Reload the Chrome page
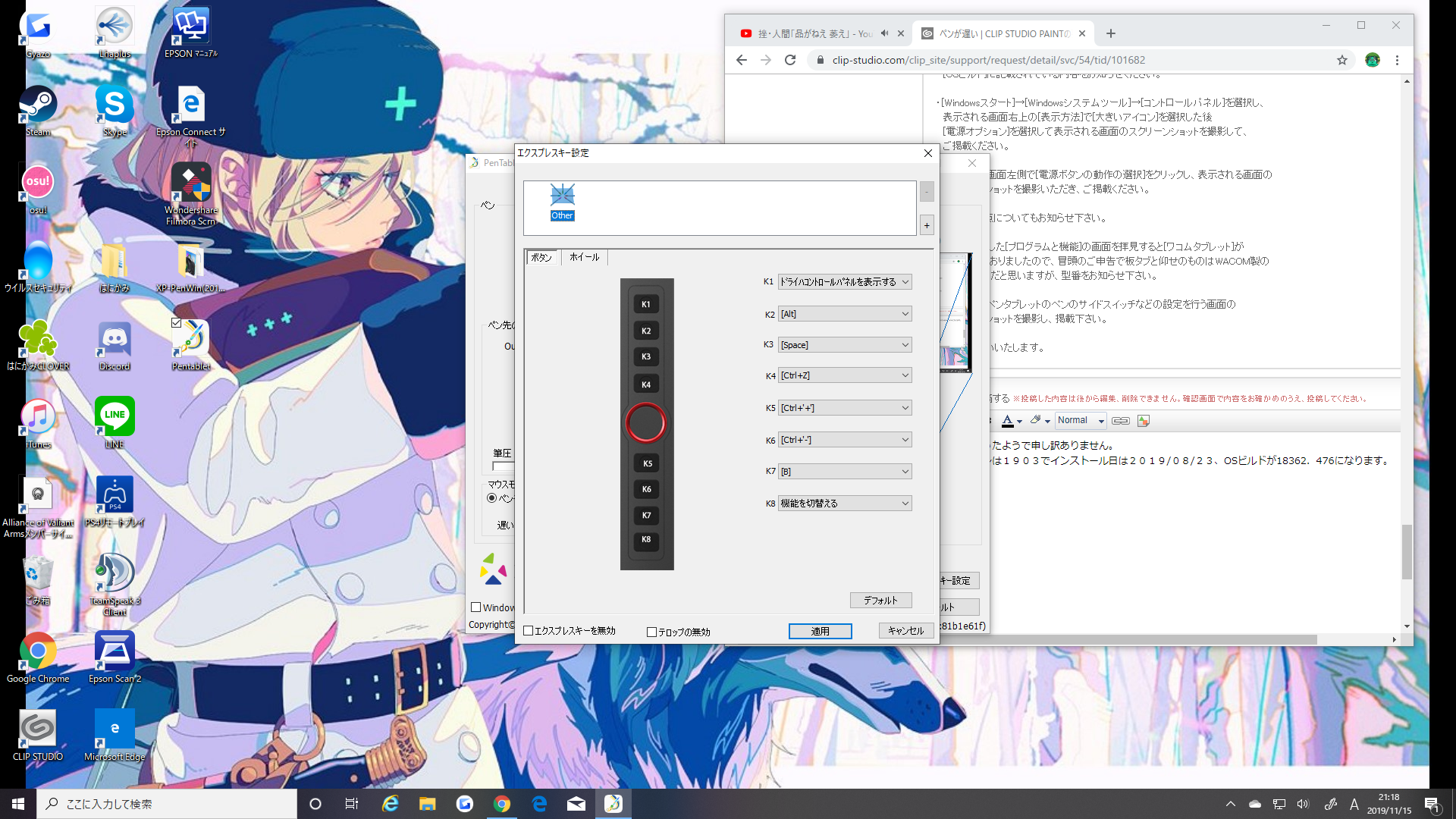This screenshot has height=819, width=1456. pos(790,60)
